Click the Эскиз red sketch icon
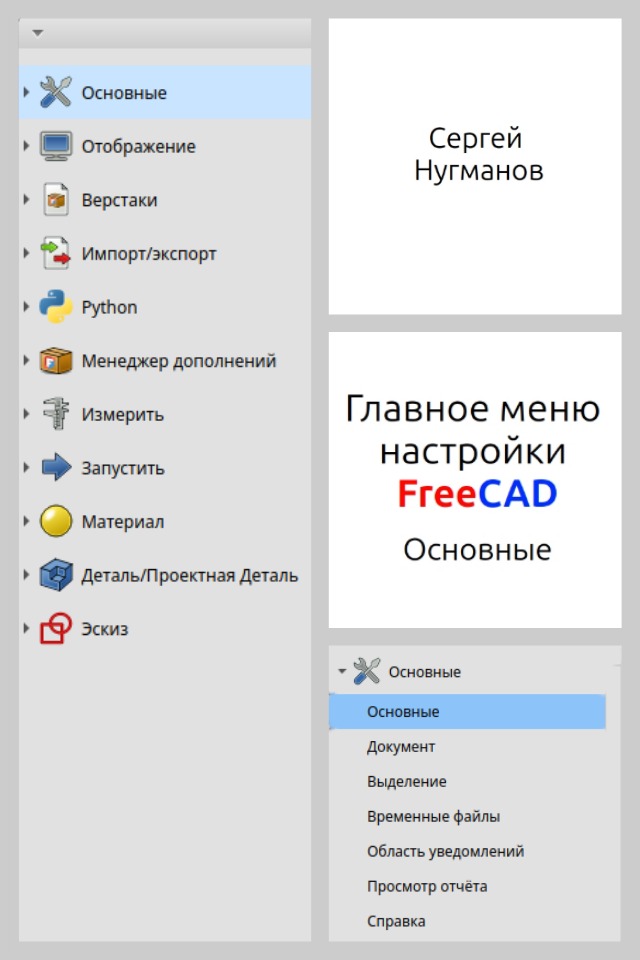Viewport: 640px width, 960px height. point(56,628)
